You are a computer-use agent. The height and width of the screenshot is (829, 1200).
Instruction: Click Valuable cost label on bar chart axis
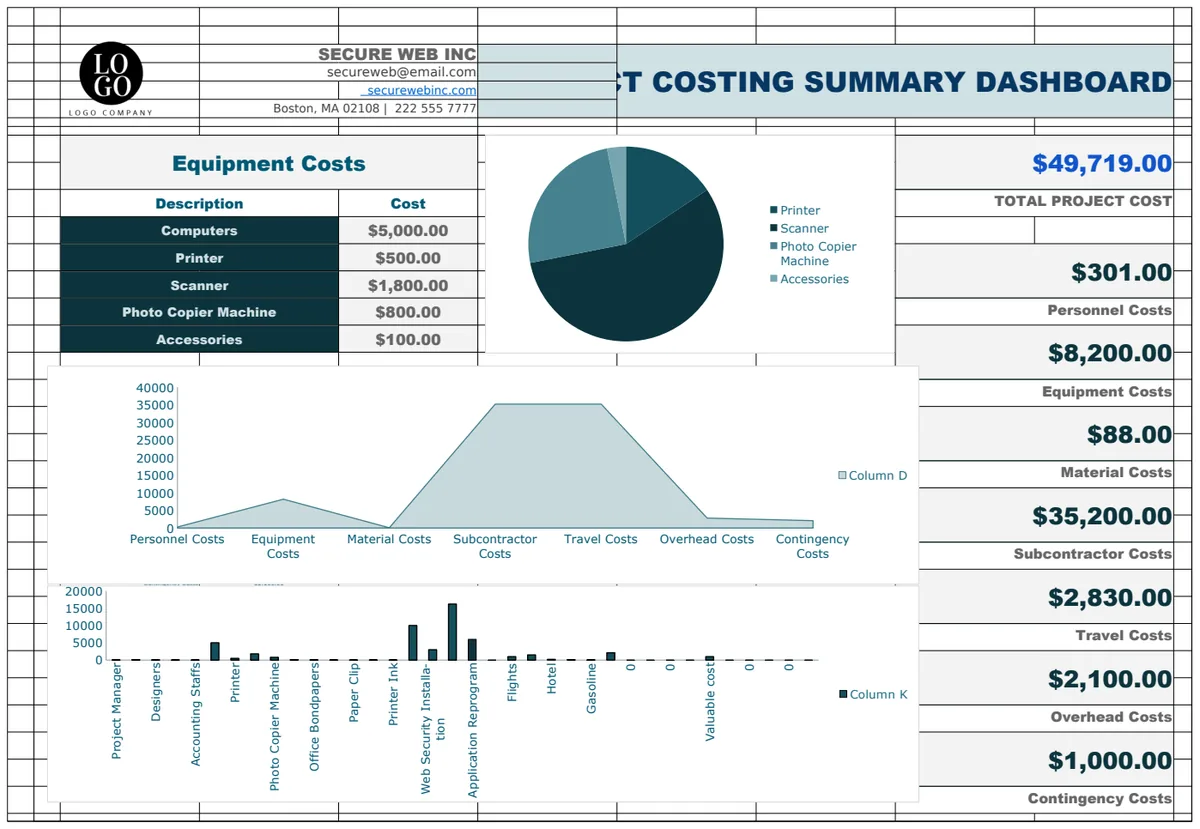click(710, 701)
